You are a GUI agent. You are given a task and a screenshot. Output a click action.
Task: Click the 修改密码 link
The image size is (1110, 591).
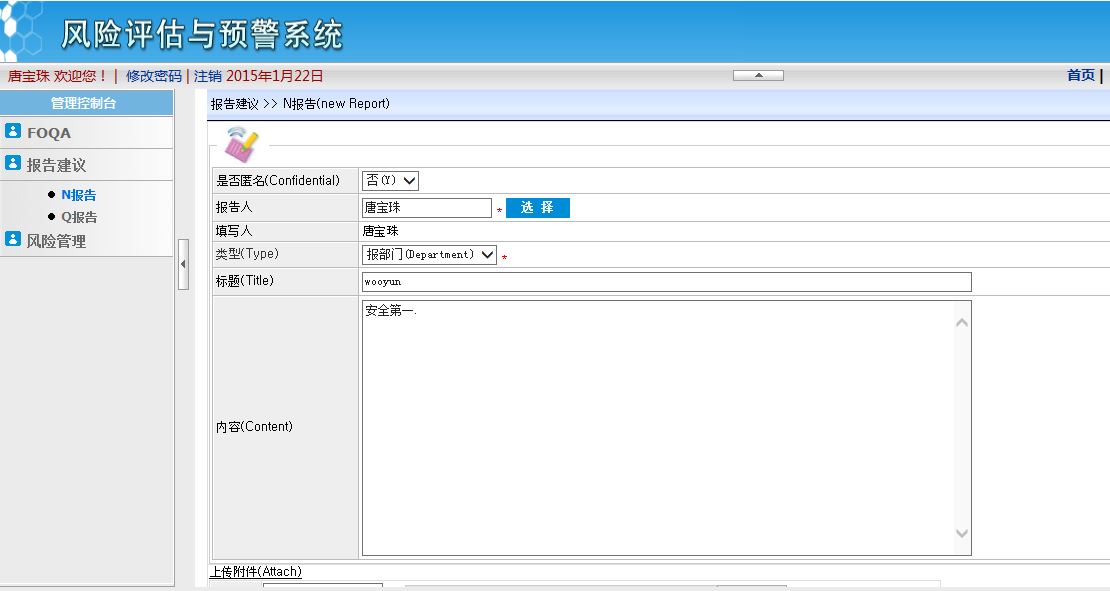click(x=154, y=76)
